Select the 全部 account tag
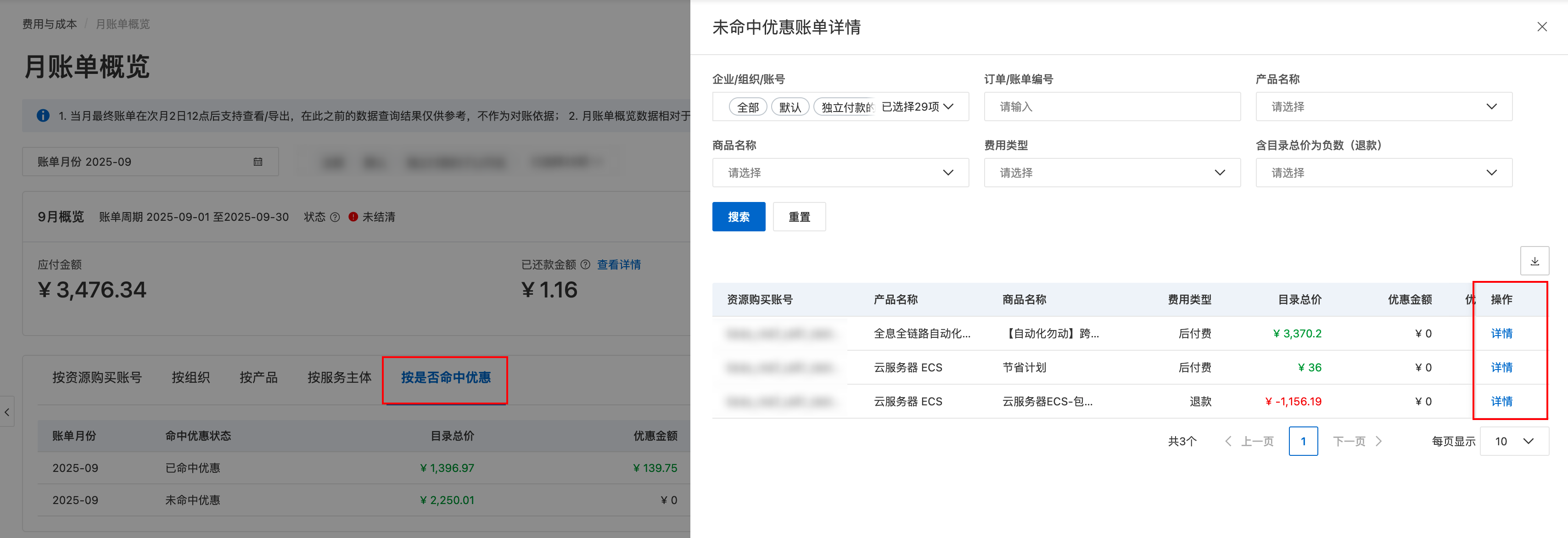Viewport: 1568px width, 538px height. pos(747,107)
